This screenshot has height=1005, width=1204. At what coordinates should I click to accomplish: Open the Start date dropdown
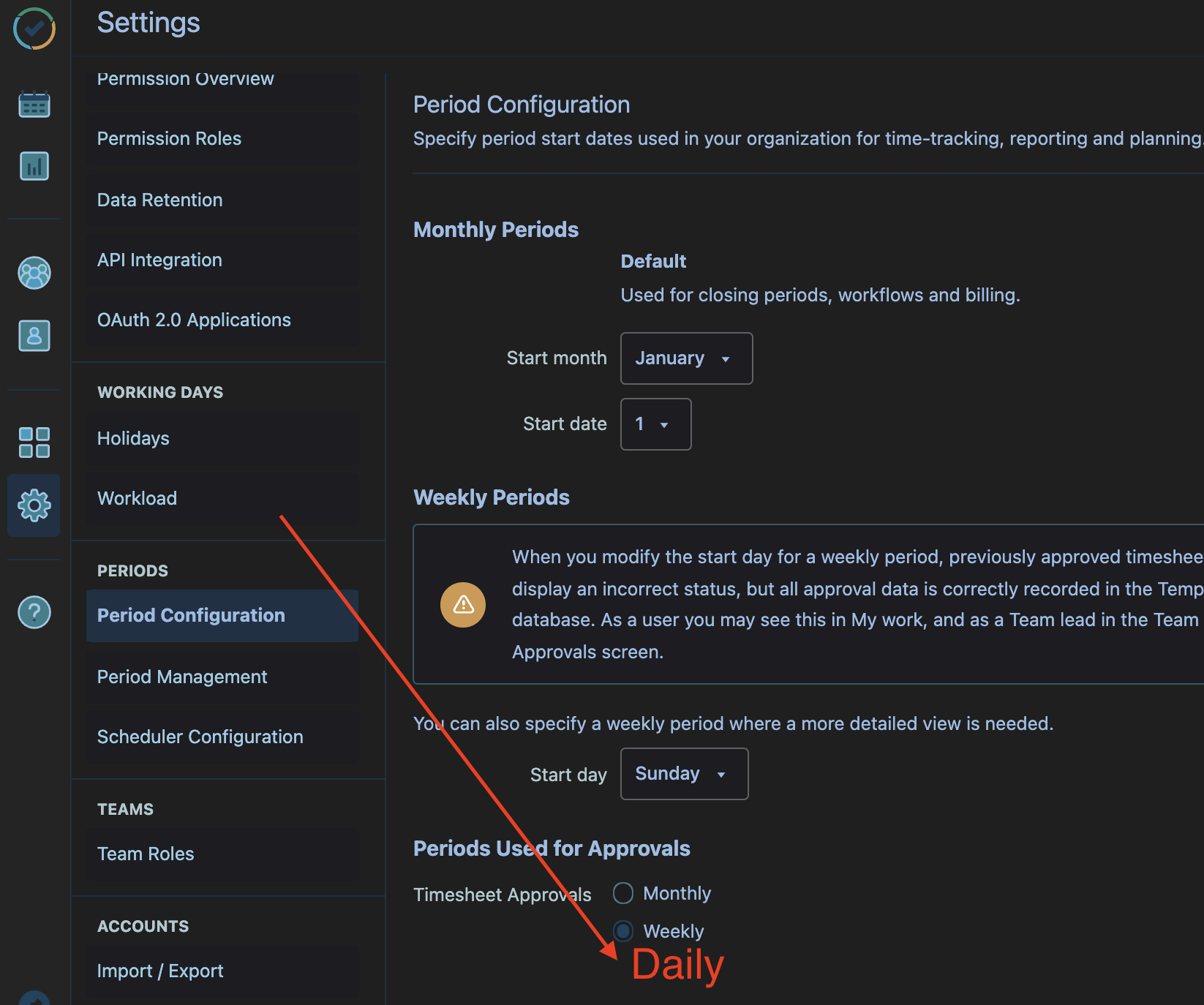(655, 424)
